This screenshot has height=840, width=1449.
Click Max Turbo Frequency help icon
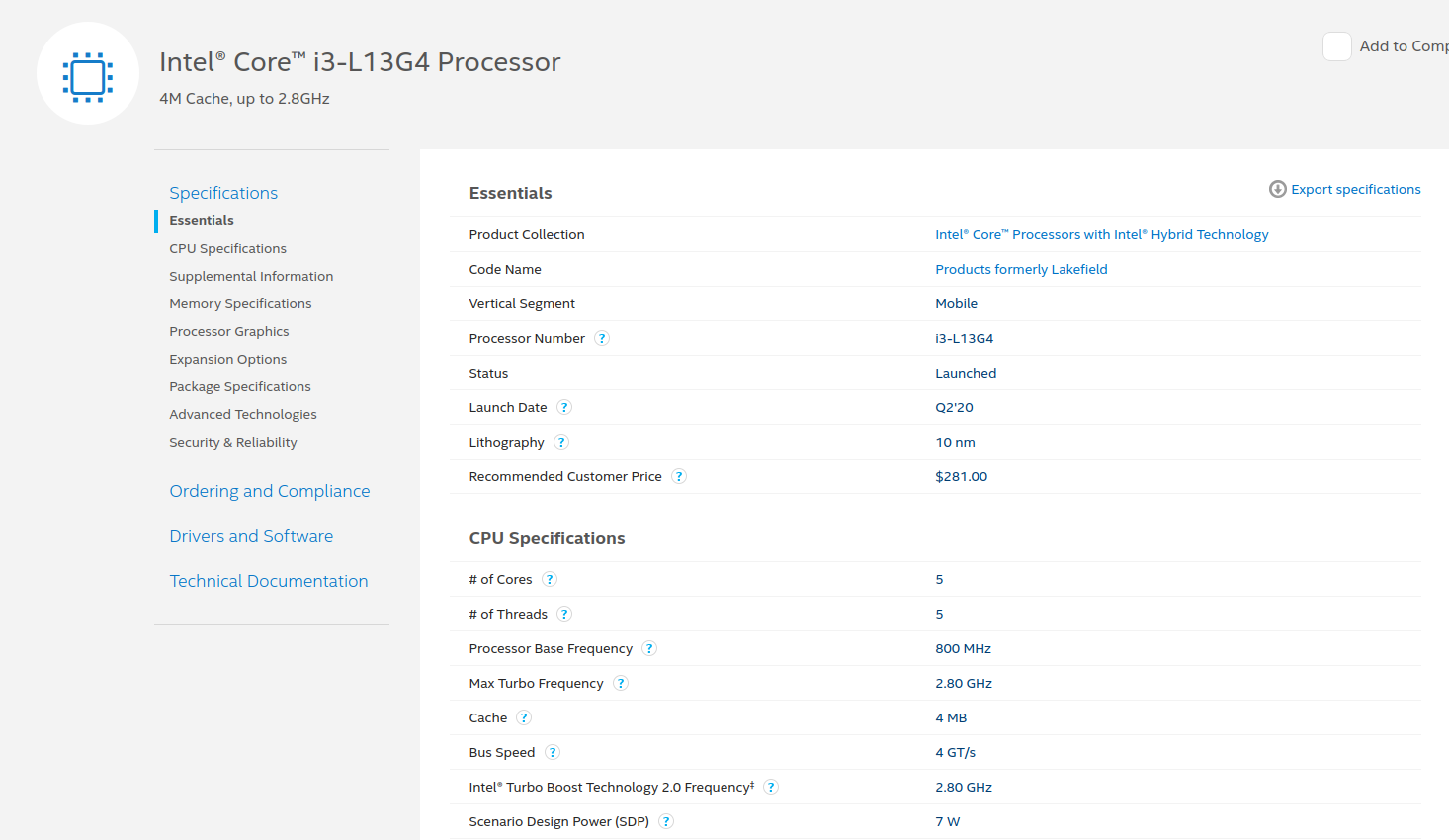click(x=621, y=683)
